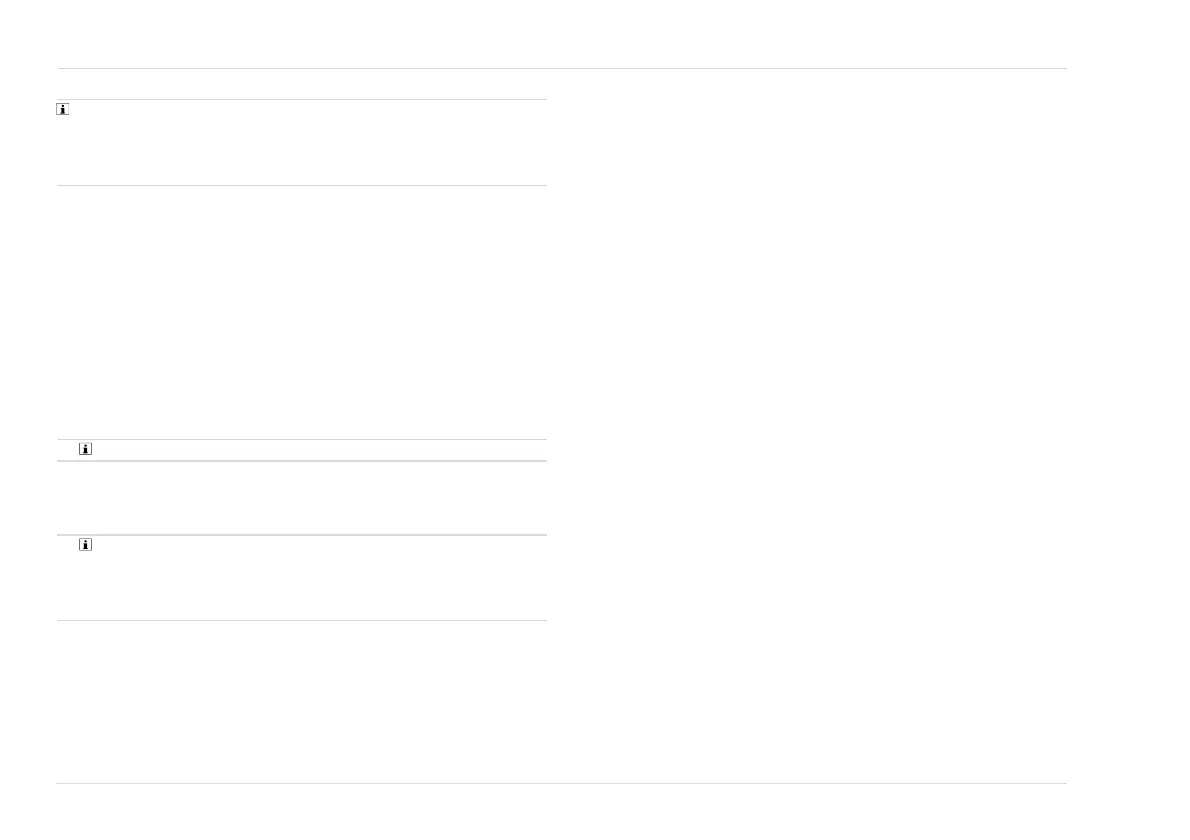The width and height of the screenshot is (1190, 840).
Task: Click the topmost info icon at the page margin
Action: tap(62, 109)
